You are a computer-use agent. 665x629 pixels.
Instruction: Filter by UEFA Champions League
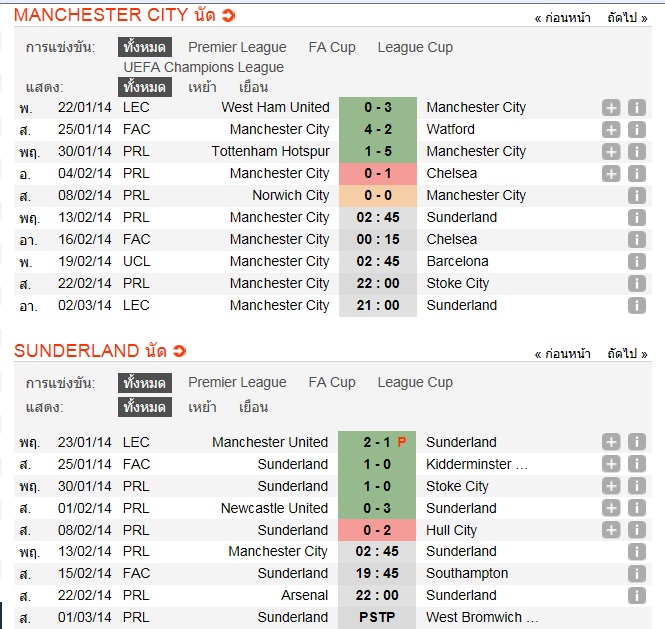(204, 67)
